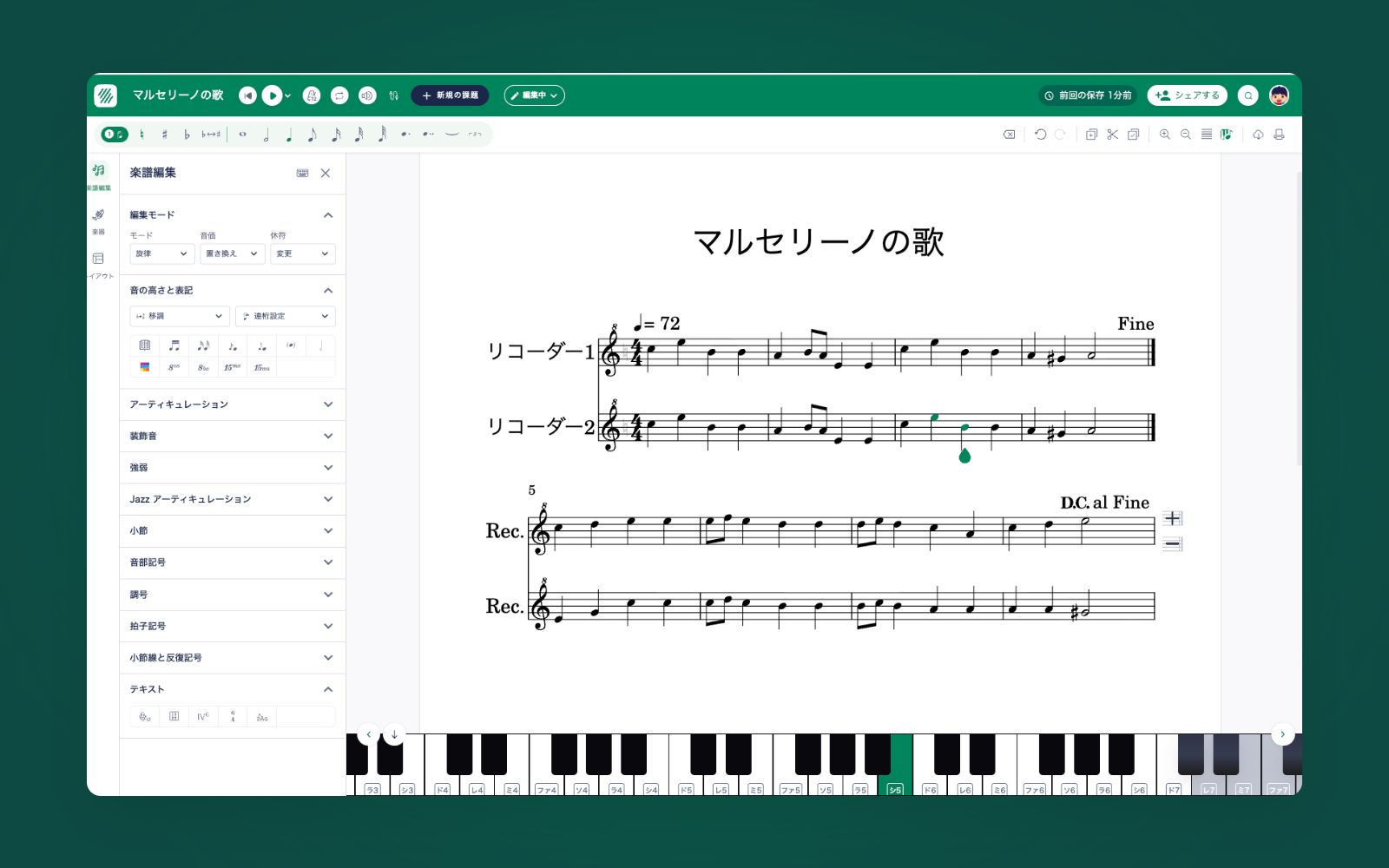1389x868 pixels.
Task: Zoom out of the score
Action: tap(1185, 135)
